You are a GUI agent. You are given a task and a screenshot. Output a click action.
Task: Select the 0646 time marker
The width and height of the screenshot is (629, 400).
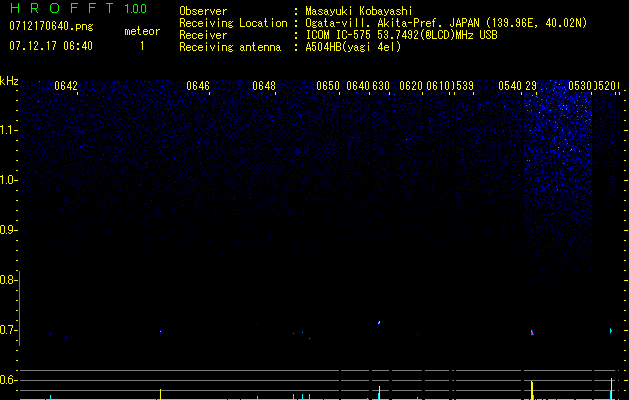click(x=198, y=86)
